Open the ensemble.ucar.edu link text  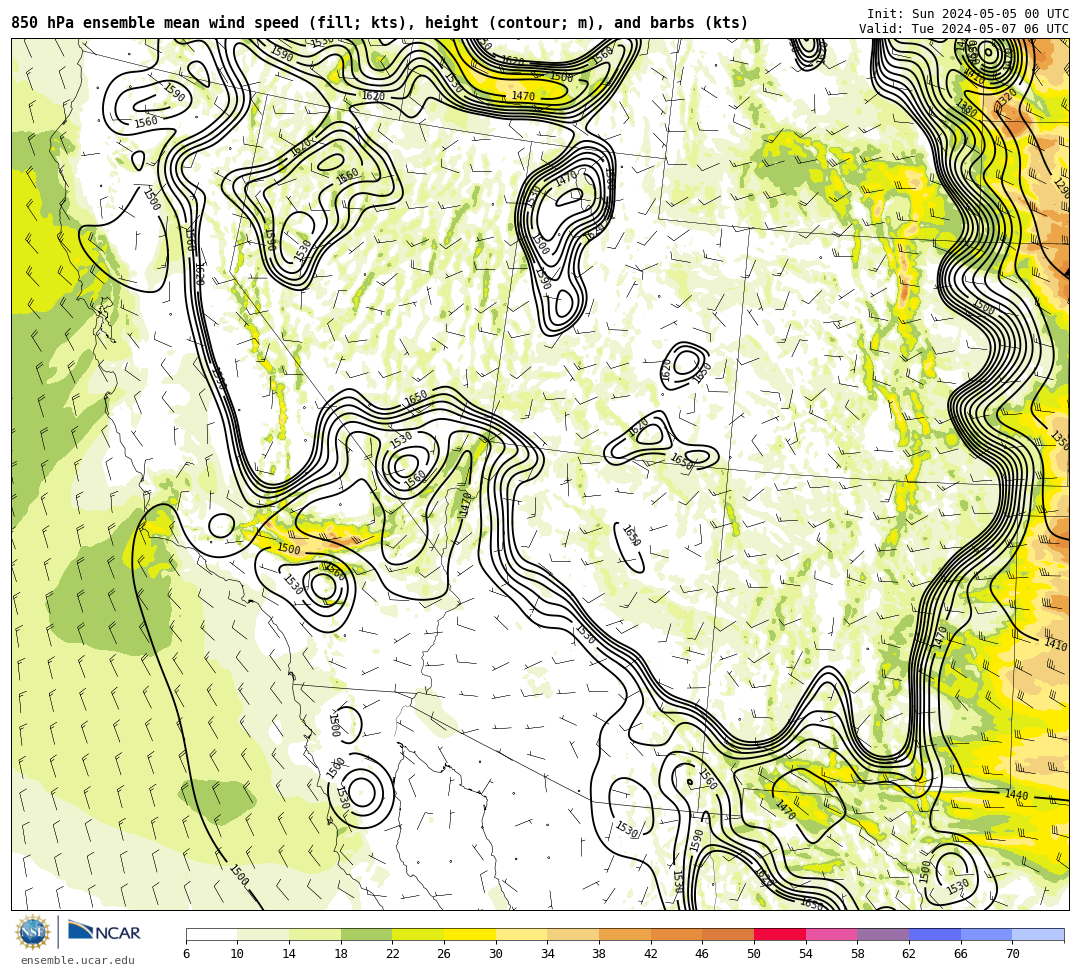pos(78,960)
